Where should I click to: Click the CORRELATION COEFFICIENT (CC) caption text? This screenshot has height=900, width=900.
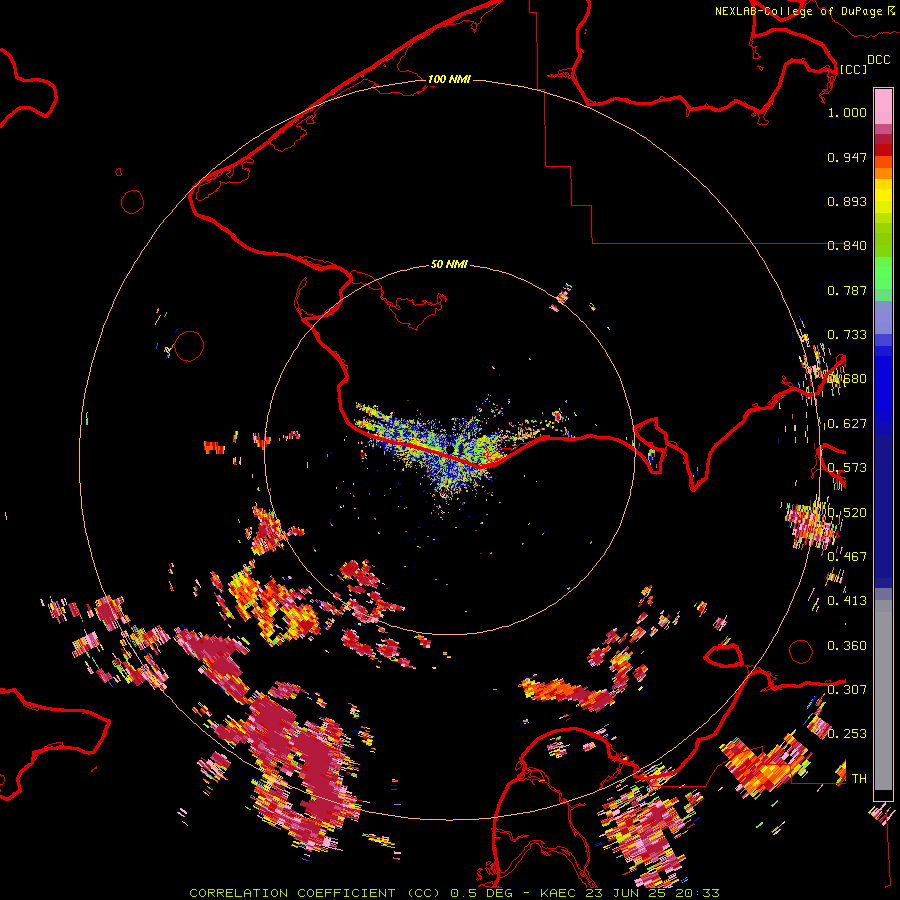316,893
